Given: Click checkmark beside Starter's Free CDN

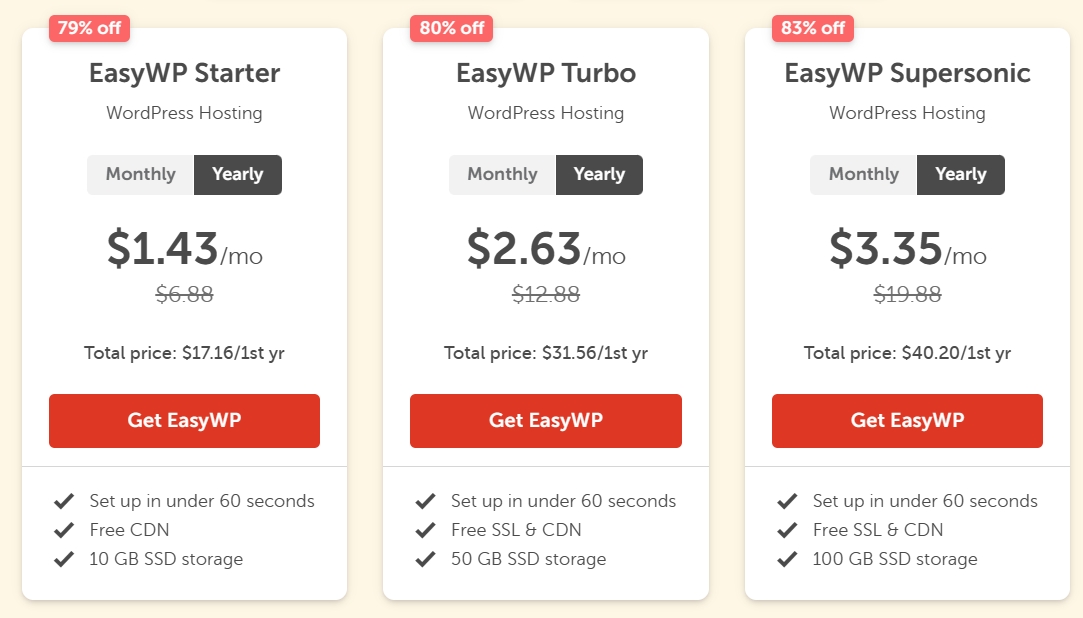Looking at the screenshot, I should (x=65, y=530).
